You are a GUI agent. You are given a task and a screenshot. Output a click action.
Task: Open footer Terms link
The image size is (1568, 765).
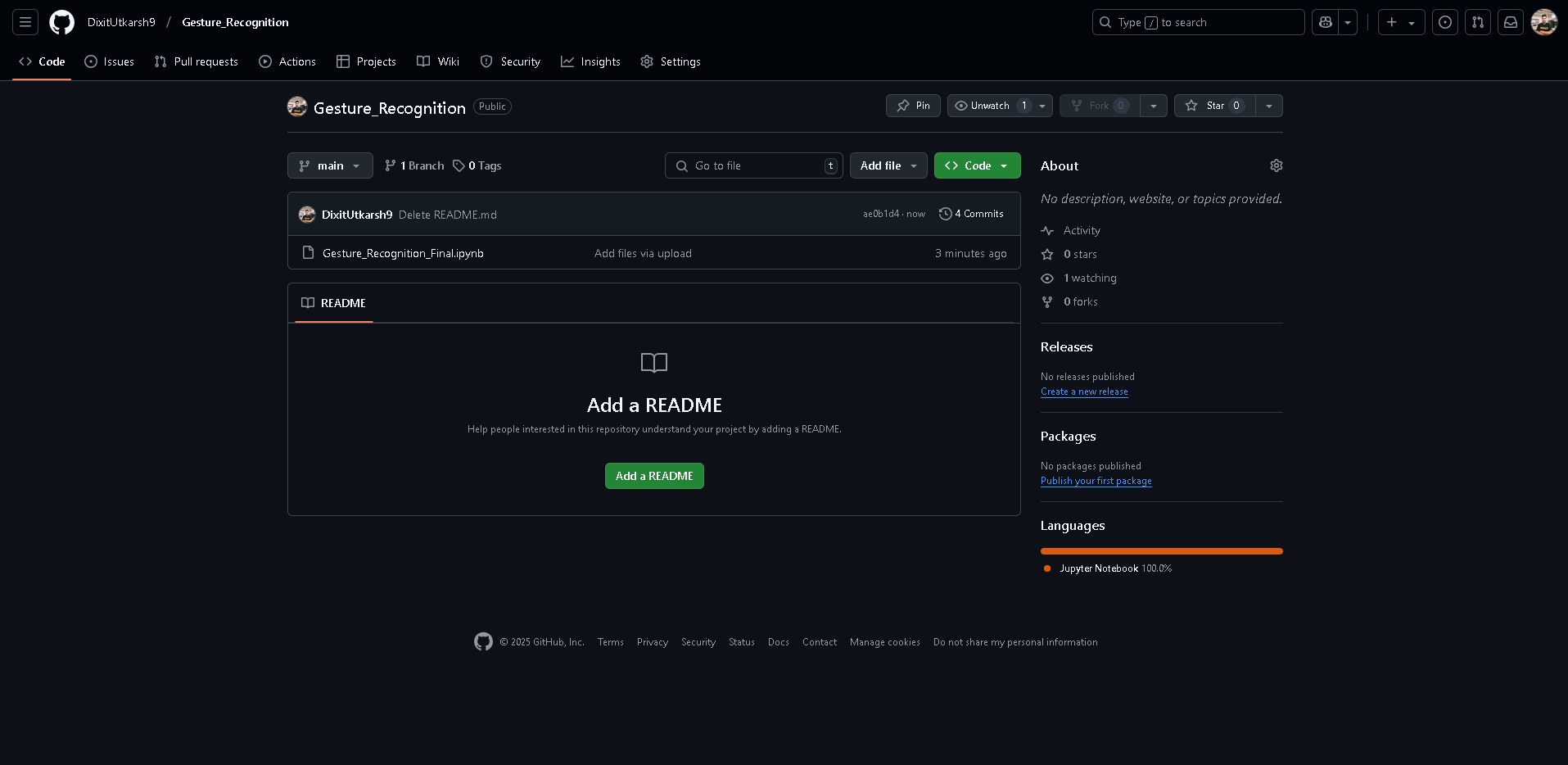[611, 642]
